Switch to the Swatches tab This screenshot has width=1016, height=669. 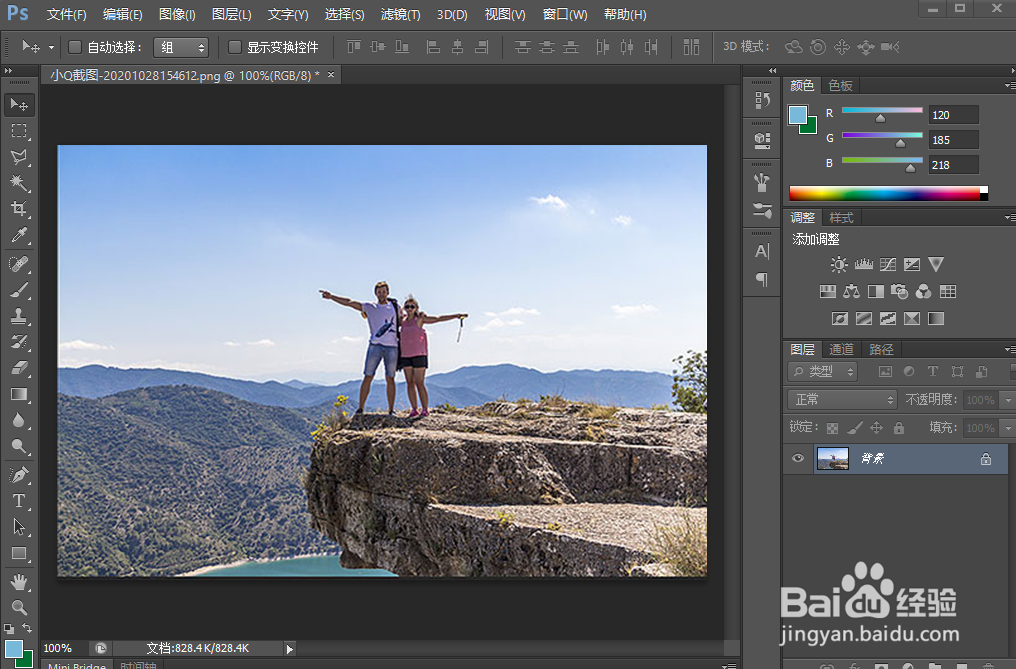tap(840, 86)
